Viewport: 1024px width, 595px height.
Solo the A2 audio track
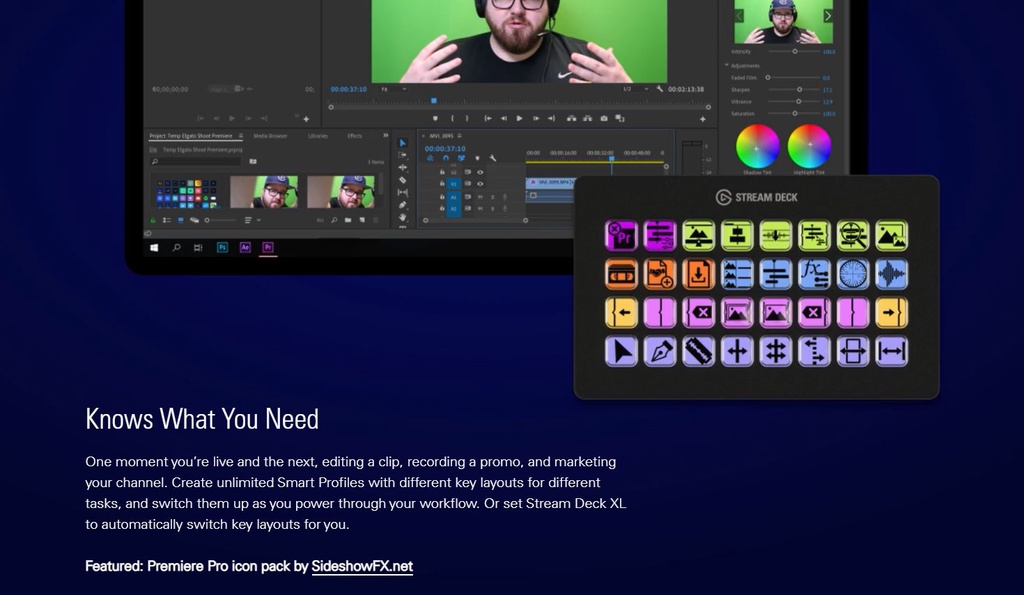[x=492, y=208]
